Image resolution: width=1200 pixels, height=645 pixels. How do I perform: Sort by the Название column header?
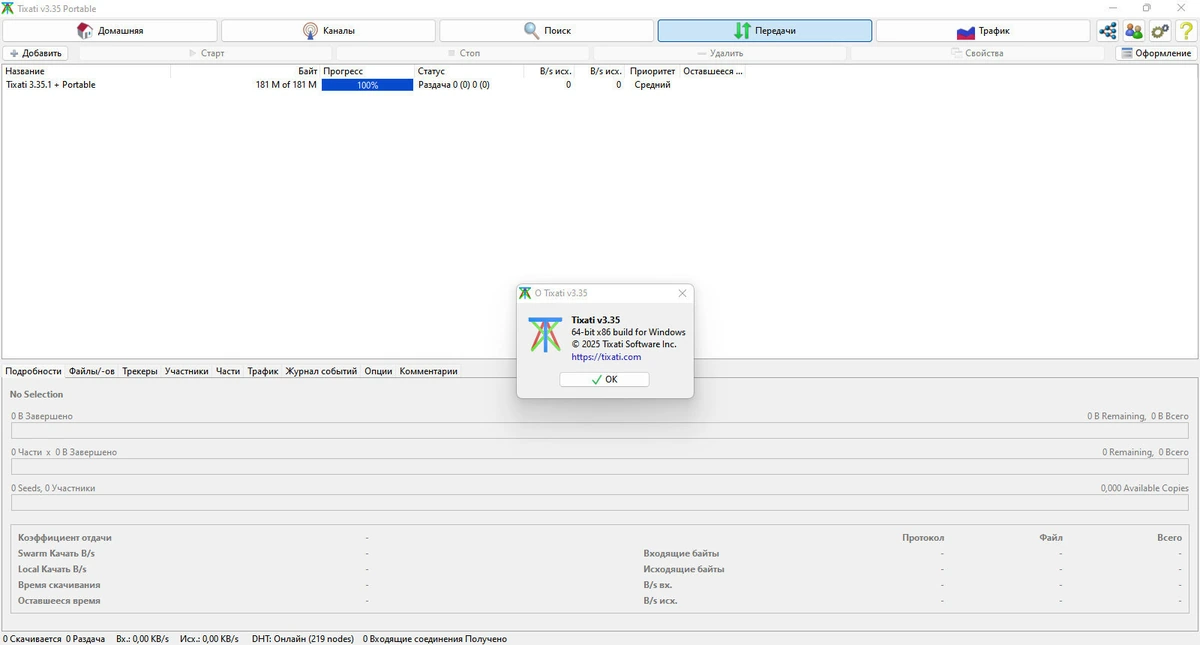[86, 71]
